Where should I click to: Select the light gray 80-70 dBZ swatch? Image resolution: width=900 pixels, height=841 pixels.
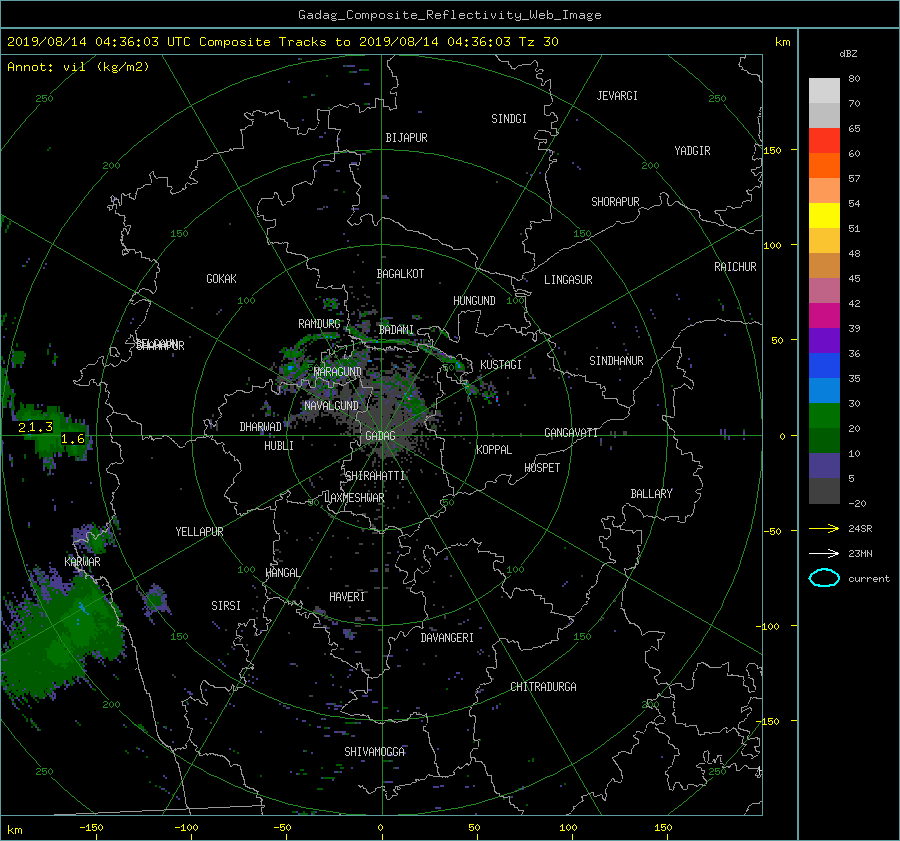coord(824,91)
